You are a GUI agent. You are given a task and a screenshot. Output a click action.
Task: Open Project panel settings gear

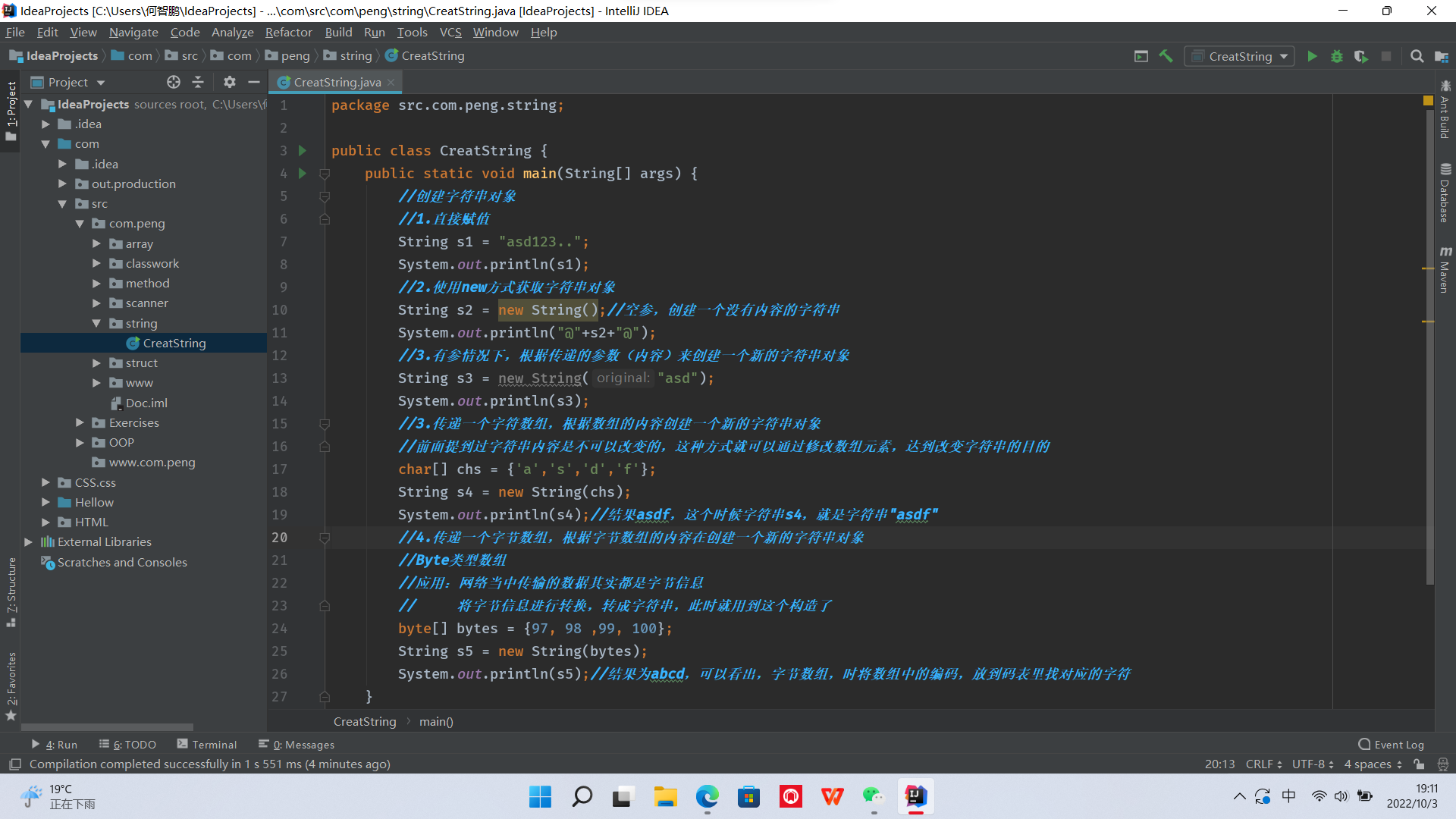pyautogui.click(x=229, y=82)
